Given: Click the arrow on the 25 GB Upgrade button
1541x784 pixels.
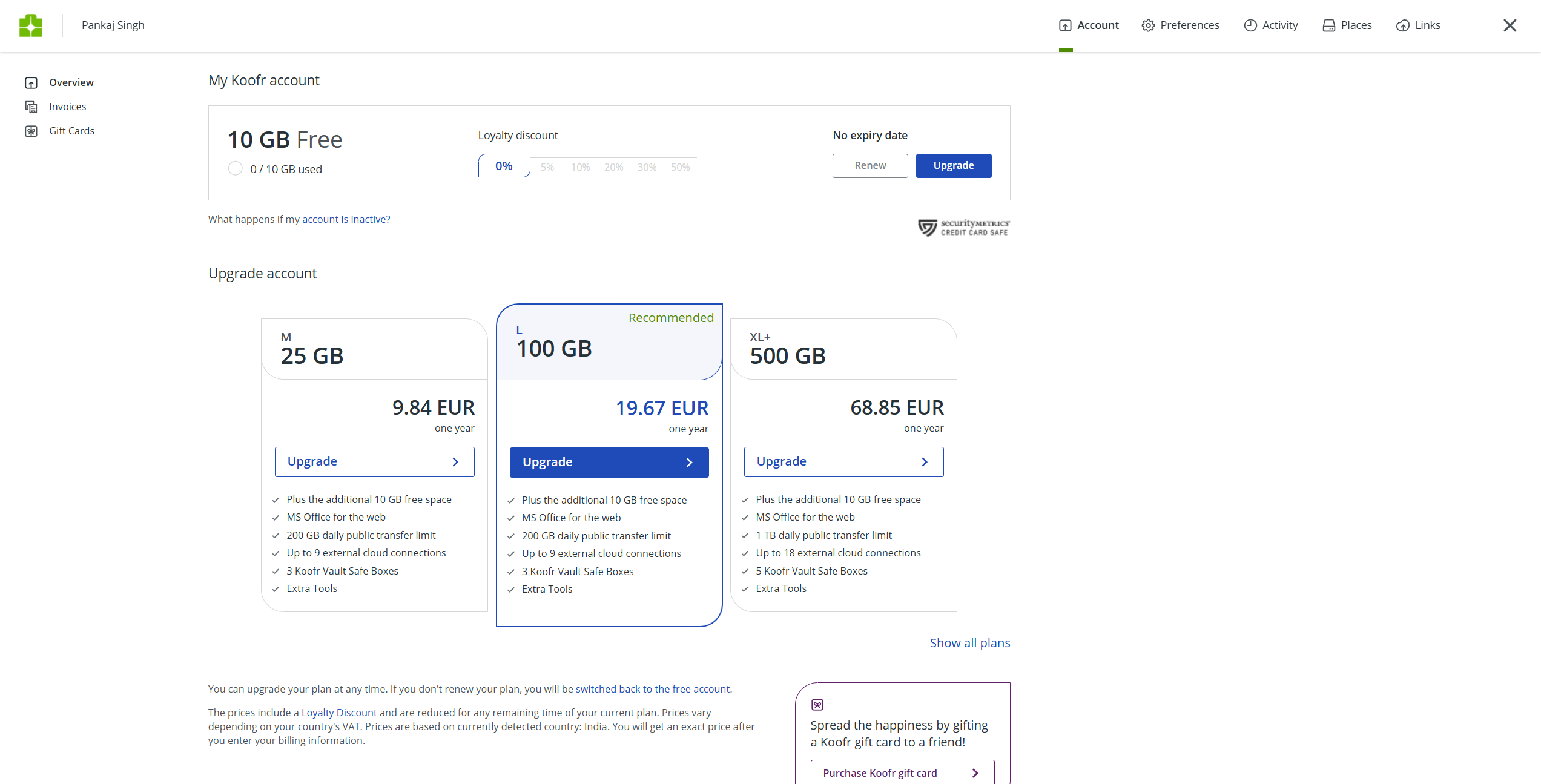Looking at the screenshot, I should [455, 461].
